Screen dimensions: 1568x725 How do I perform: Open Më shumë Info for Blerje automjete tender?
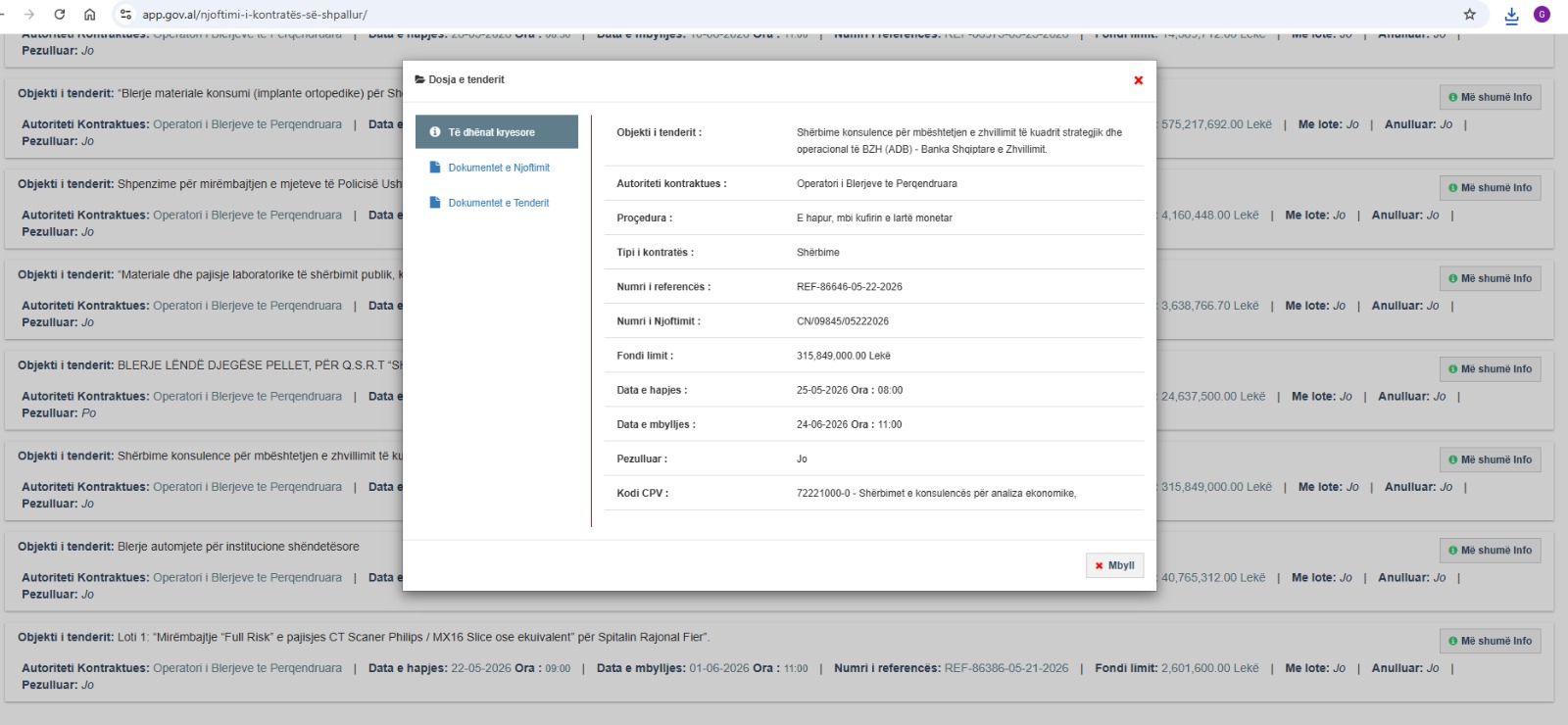[1490, 551]
